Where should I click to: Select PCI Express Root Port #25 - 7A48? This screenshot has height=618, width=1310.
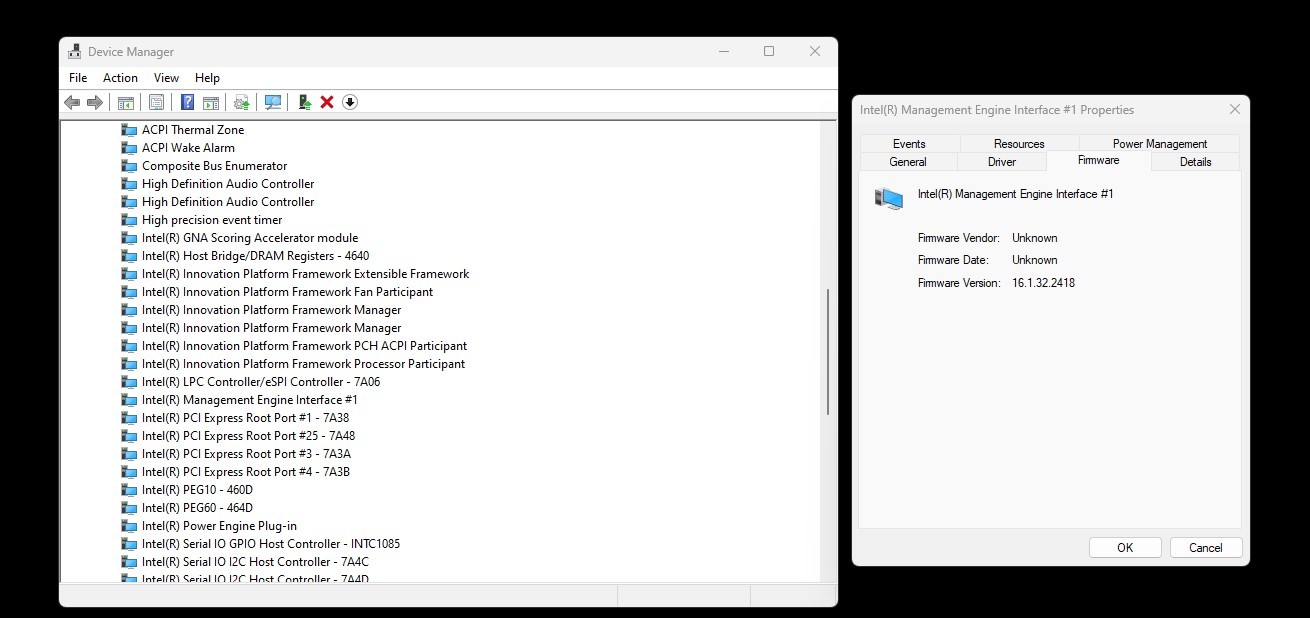(x=248, y=436)
